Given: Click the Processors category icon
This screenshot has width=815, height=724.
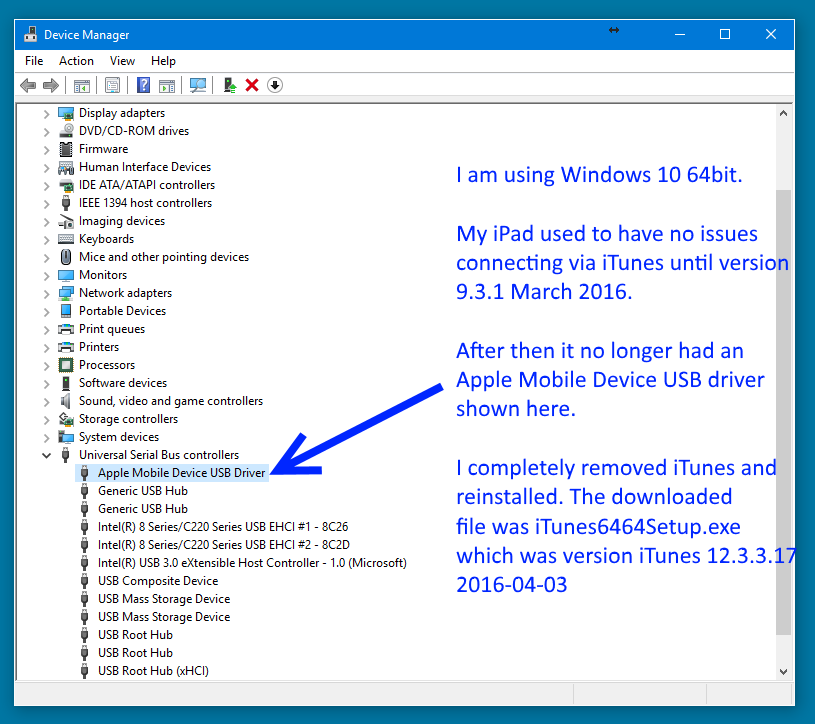Looking at the screenshot, I should point(66,365).
